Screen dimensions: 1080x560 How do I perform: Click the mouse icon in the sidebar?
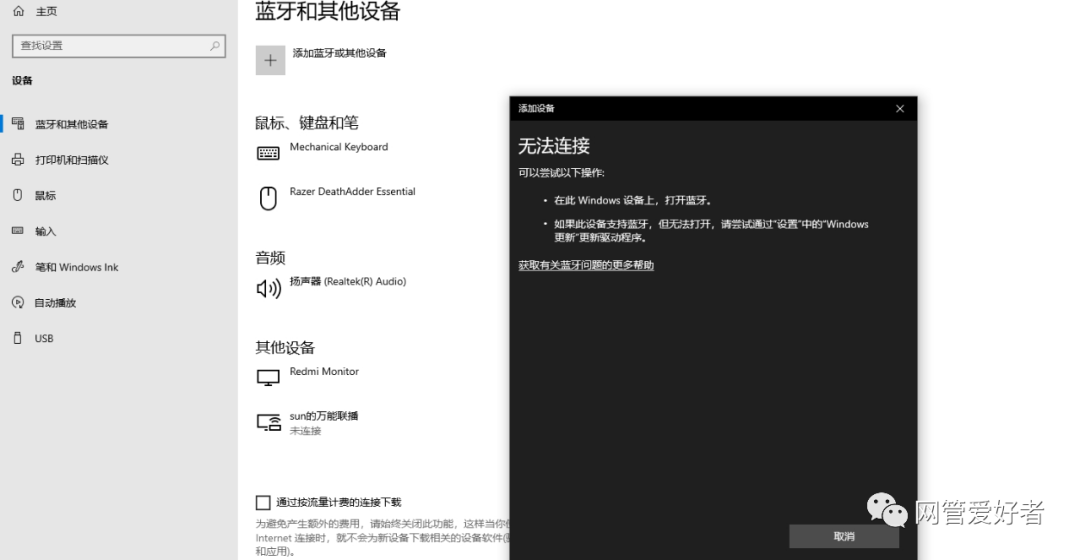tap(18, 195)
